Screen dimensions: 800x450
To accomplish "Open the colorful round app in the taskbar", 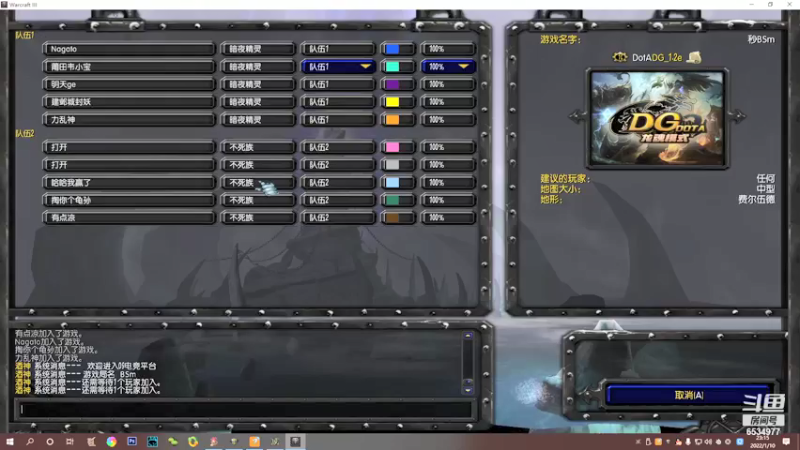I will click(111, 441).
